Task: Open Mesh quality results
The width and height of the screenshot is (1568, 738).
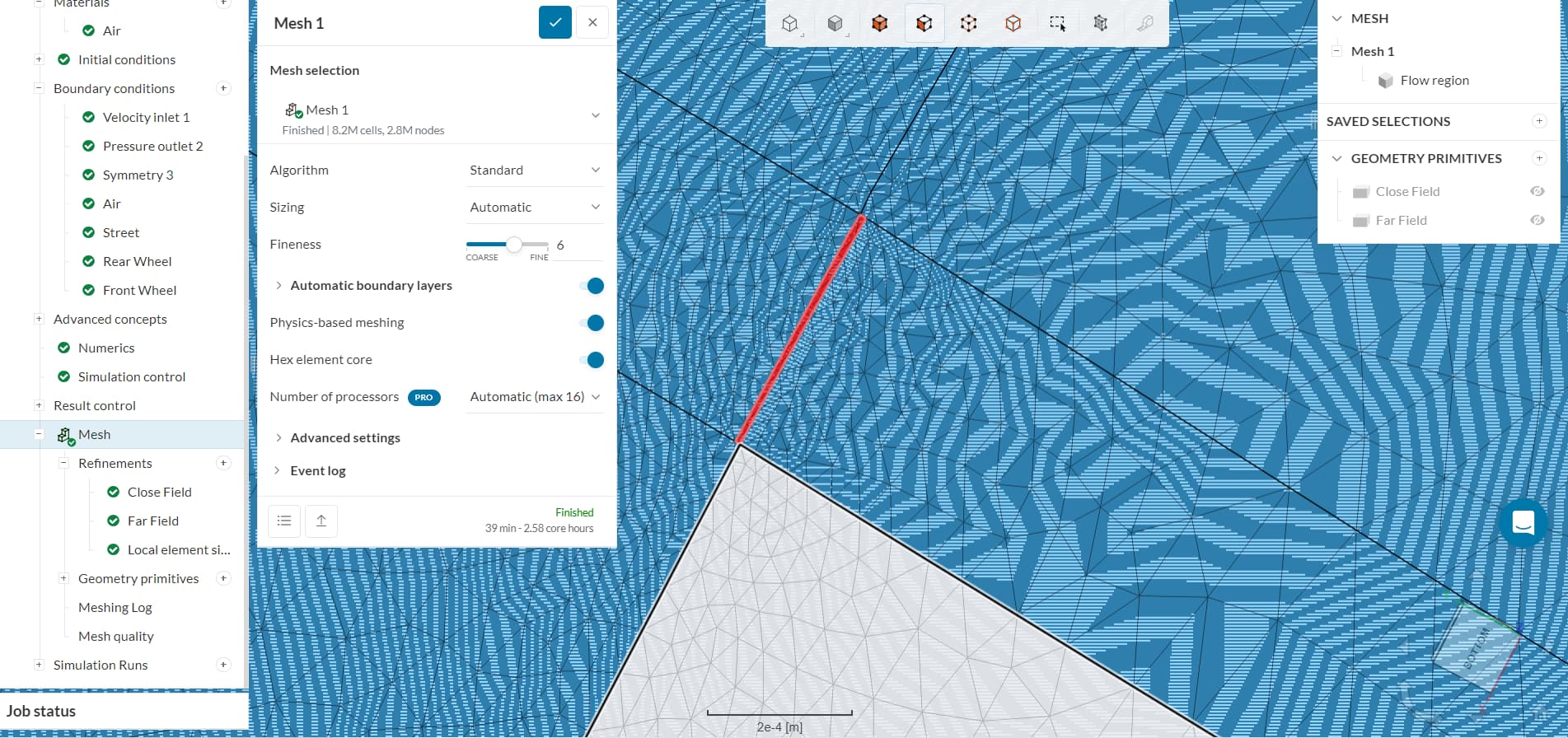Action: click(116, 636)
